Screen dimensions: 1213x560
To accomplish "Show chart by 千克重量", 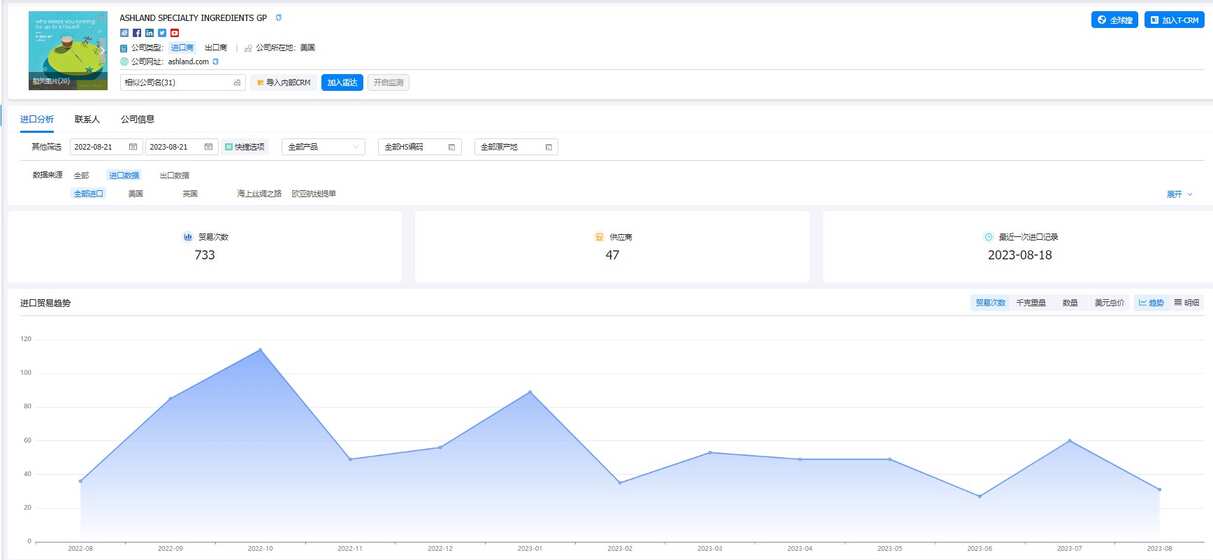I will 1031,303.
